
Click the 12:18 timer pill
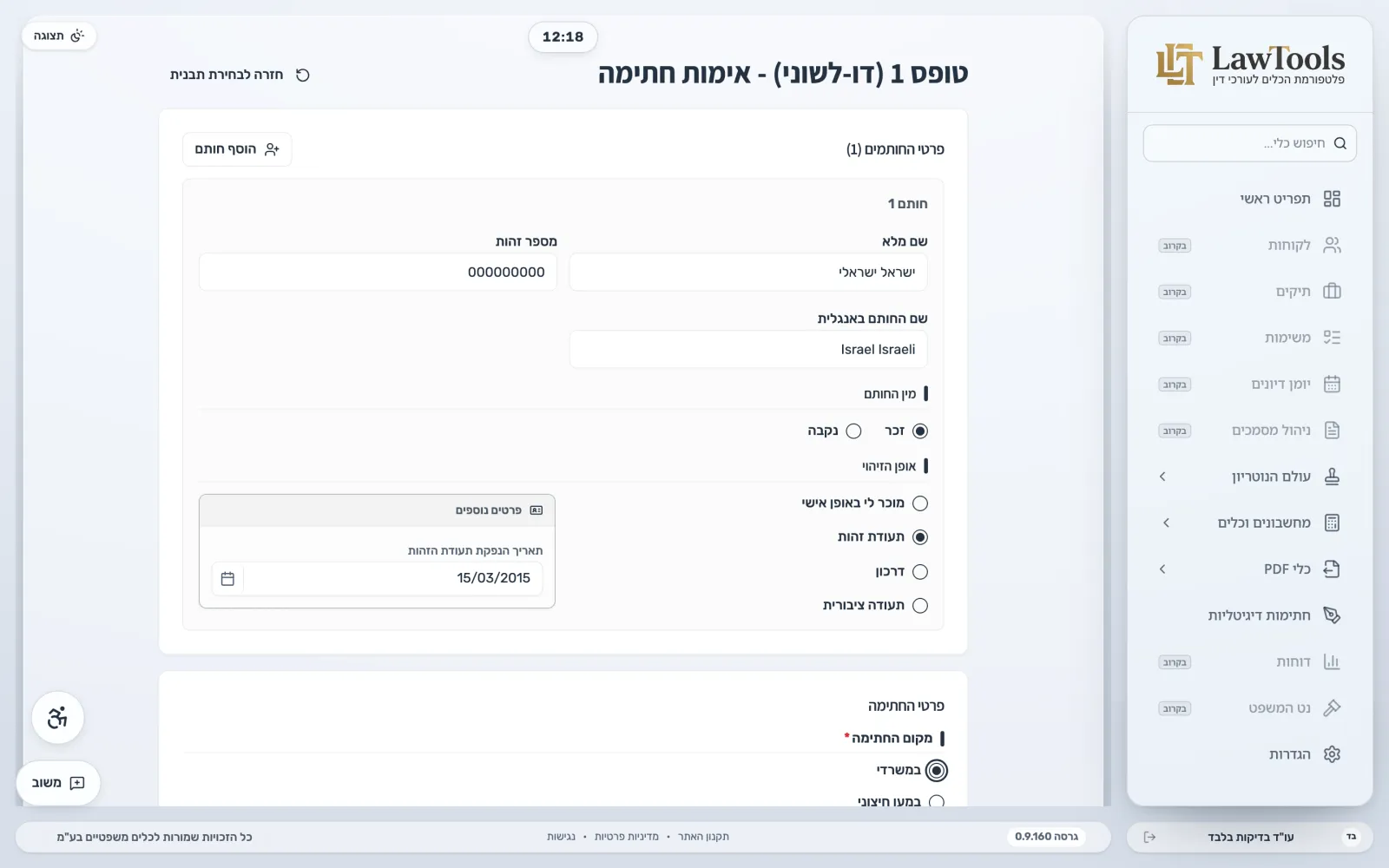563,36
